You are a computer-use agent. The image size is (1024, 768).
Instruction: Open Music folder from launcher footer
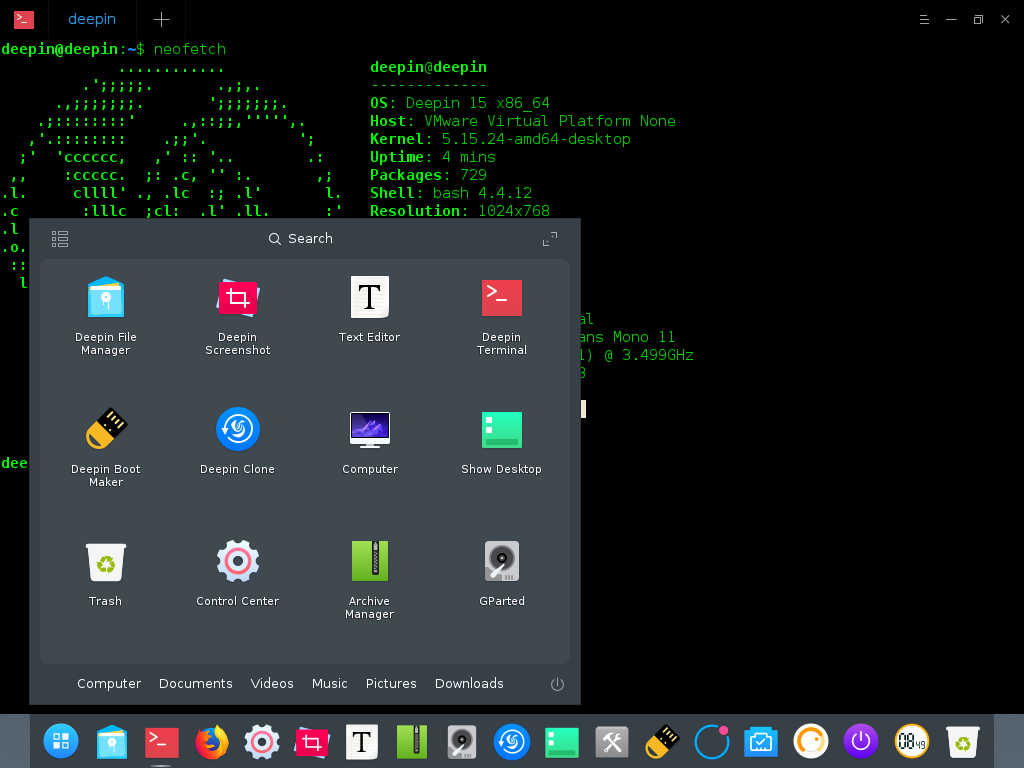coord(330,684)
